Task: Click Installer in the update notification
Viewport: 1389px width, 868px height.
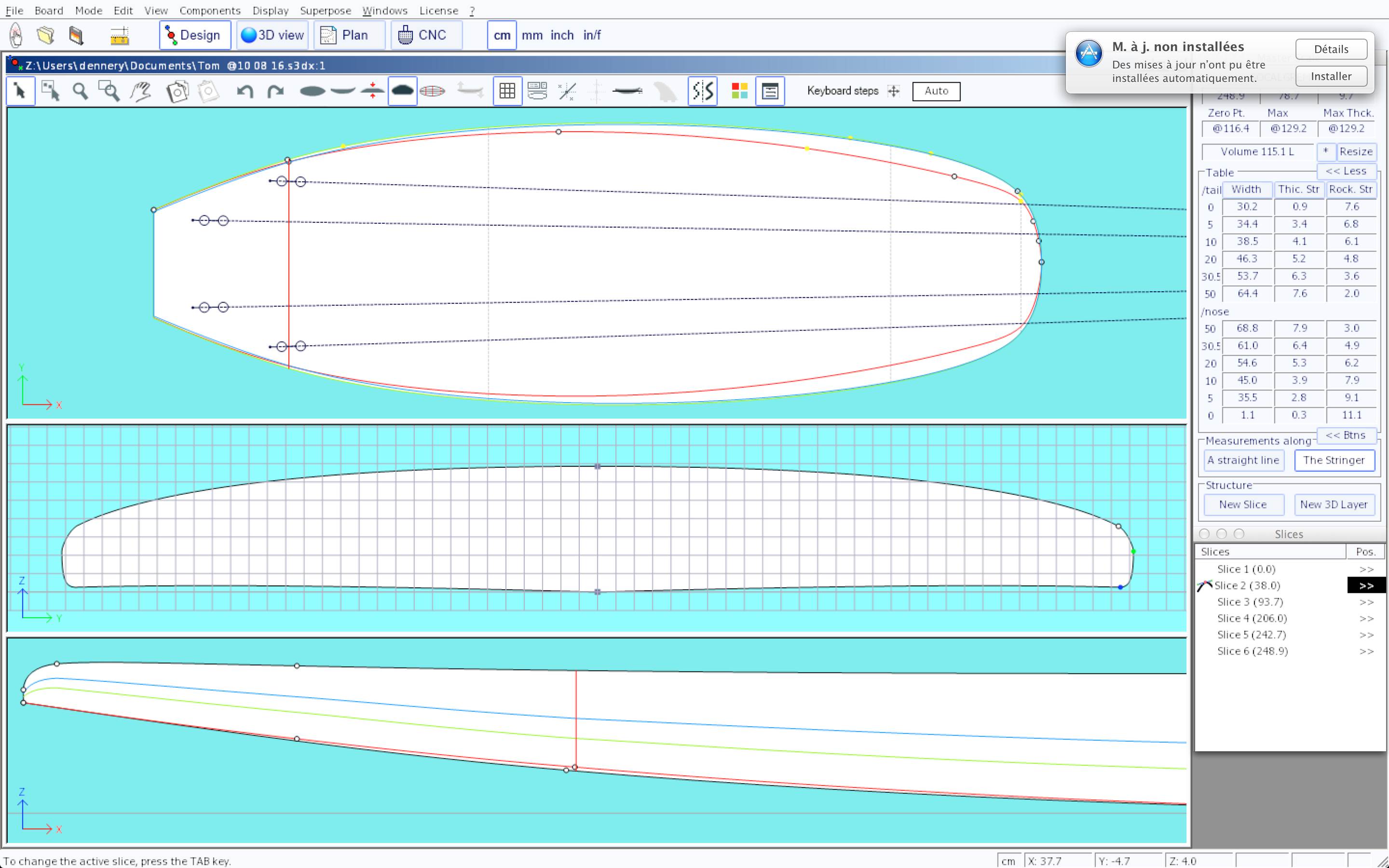Action: click(1331, 76)
